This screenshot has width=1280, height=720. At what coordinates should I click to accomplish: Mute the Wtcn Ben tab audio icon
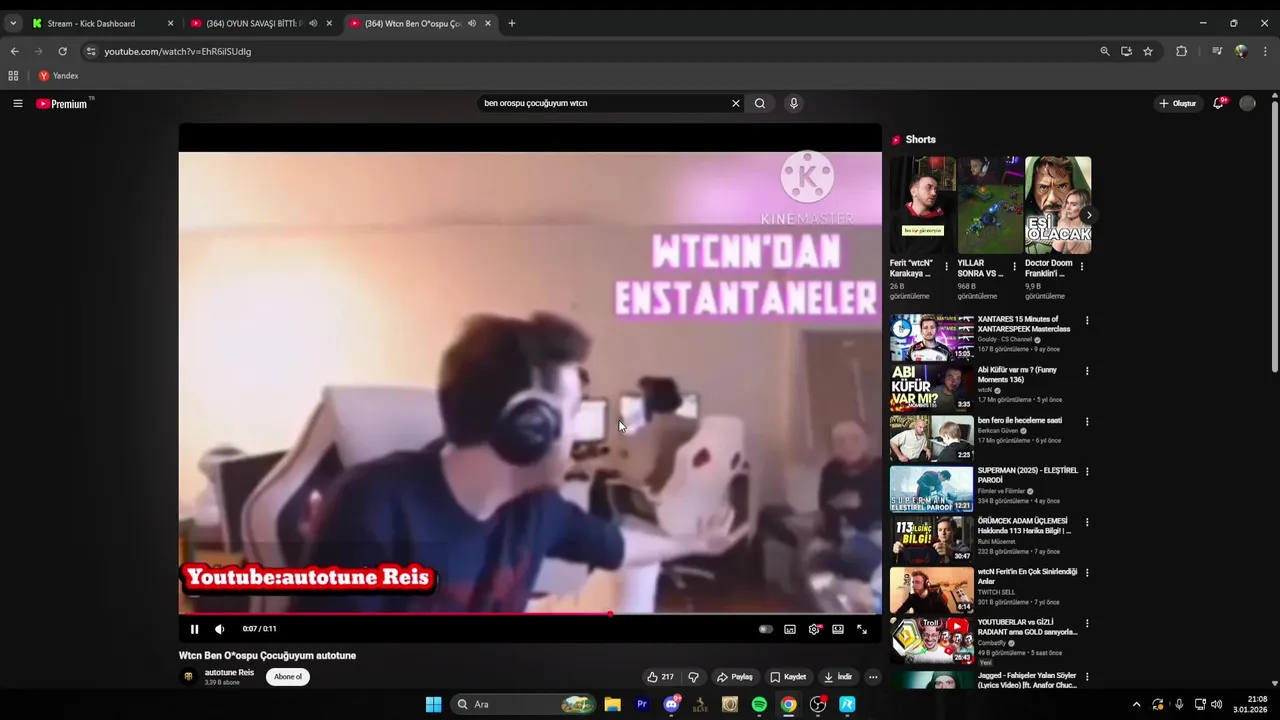(472, 23)
